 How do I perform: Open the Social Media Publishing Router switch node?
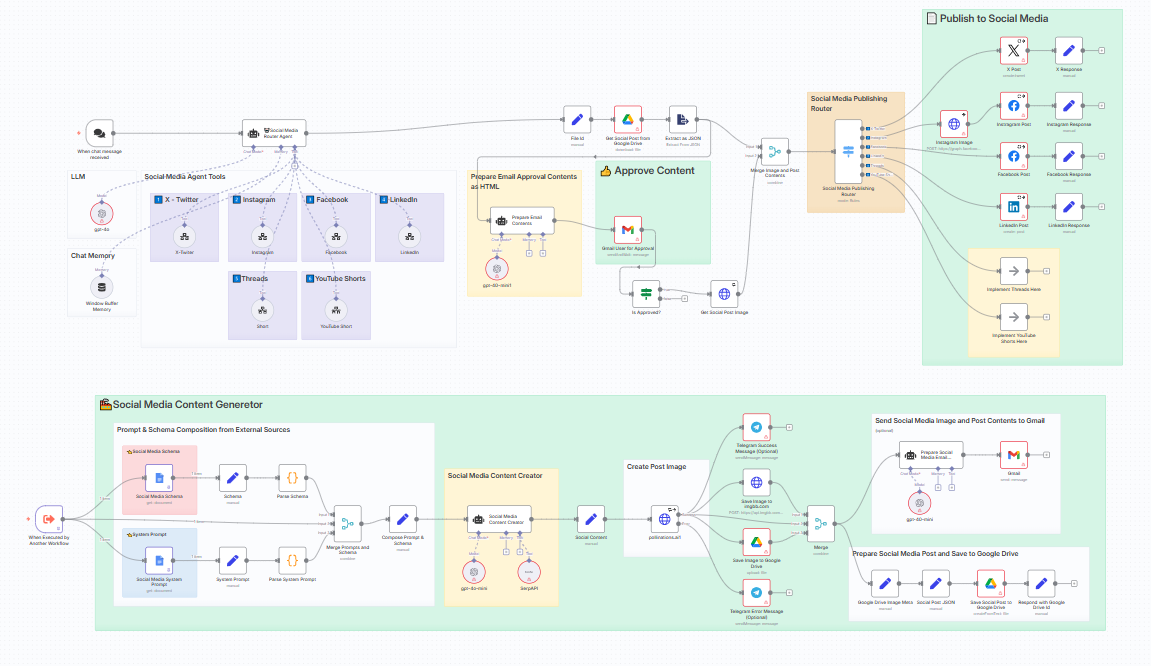[848, 152]
